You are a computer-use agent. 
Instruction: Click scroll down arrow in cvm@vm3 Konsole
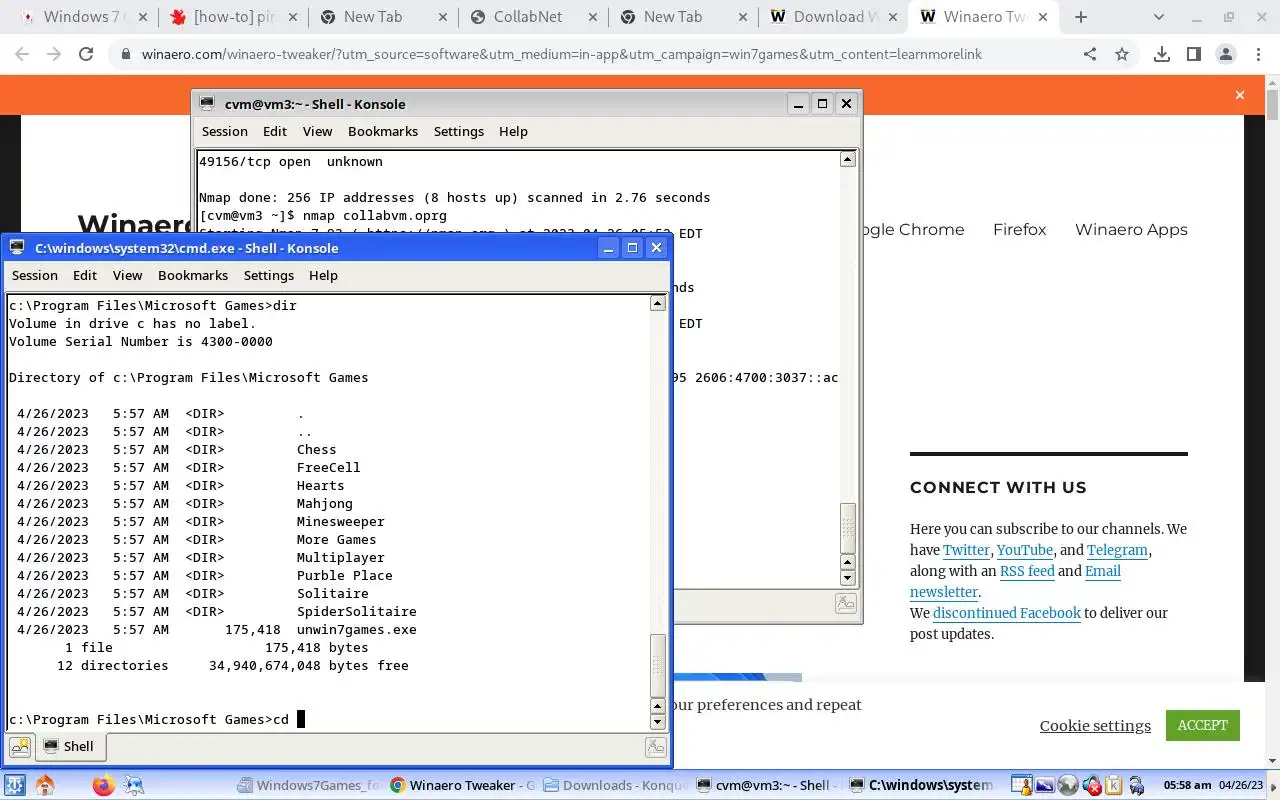pyautogui.click(x=847, y=577)
